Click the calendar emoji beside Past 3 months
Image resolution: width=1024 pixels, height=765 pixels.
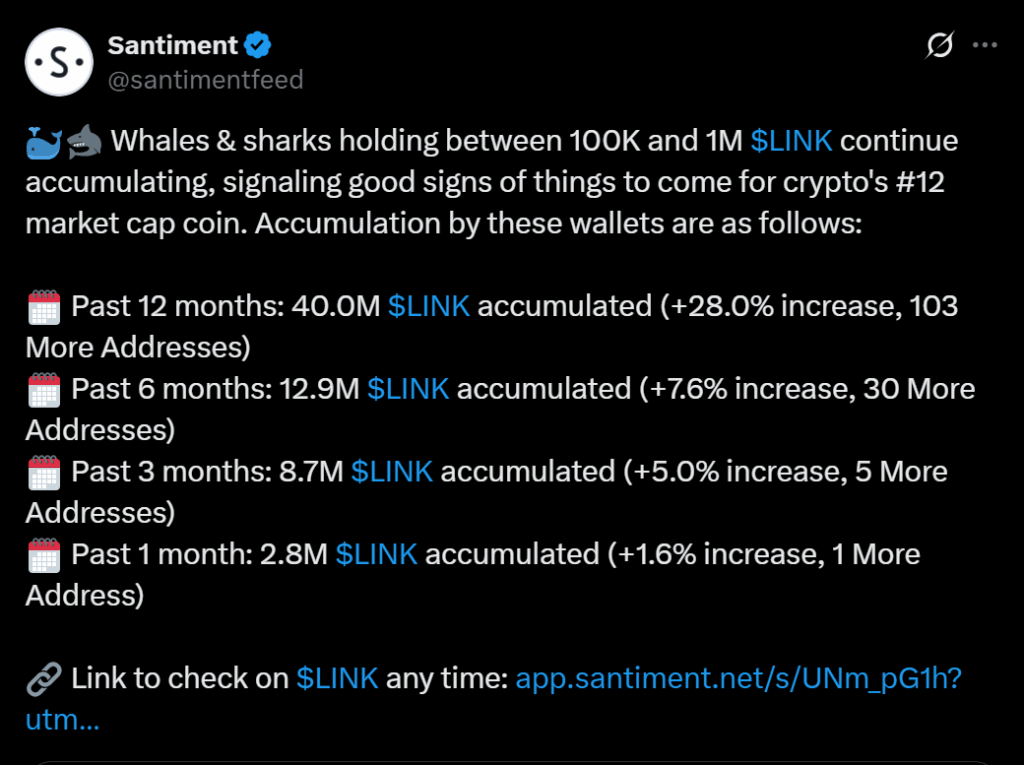coord(44,472)
